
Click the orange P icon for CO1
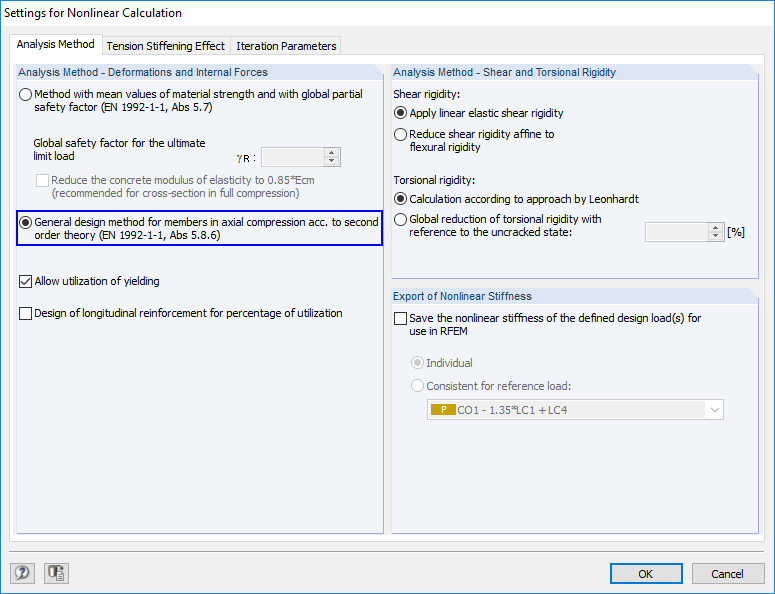(x=442, y=410)
